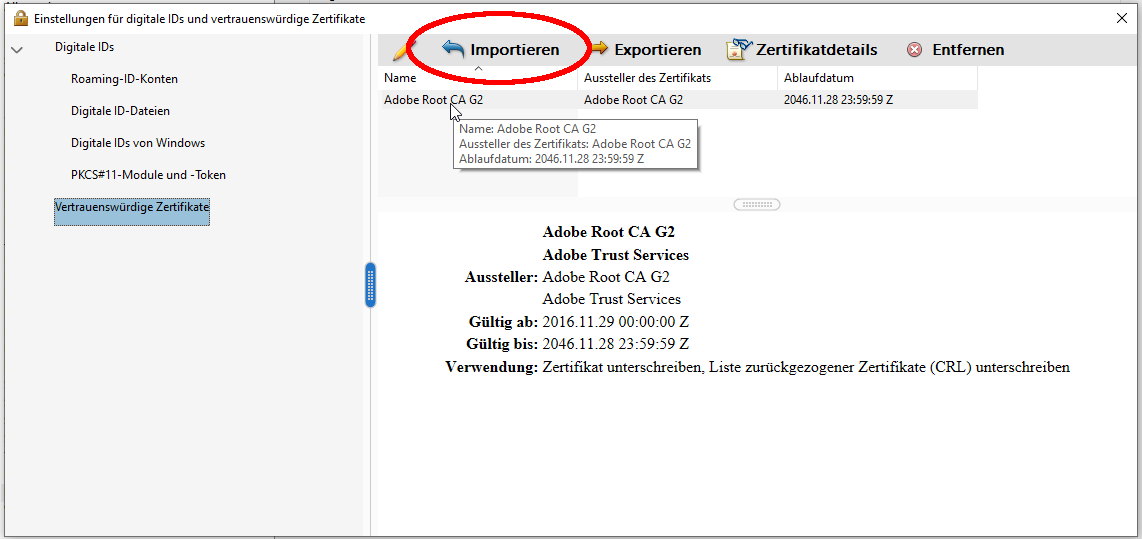Screen dimensions: 1142x539
Task: Click Gültig ab date 2016.11.29 00:00:00 Z
Action: tap(615, 321)
